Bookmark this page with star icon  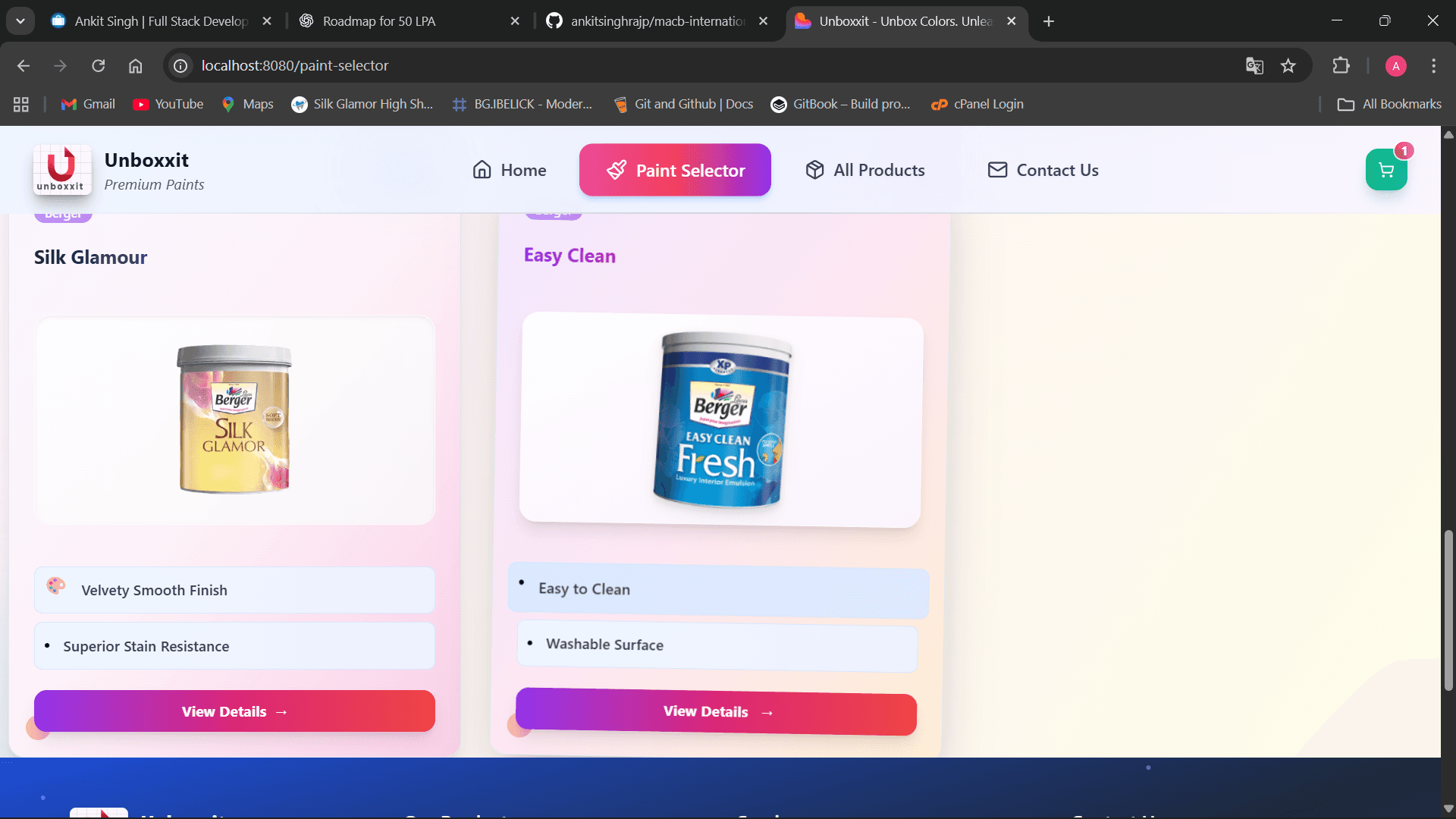tap(1288, 66)
